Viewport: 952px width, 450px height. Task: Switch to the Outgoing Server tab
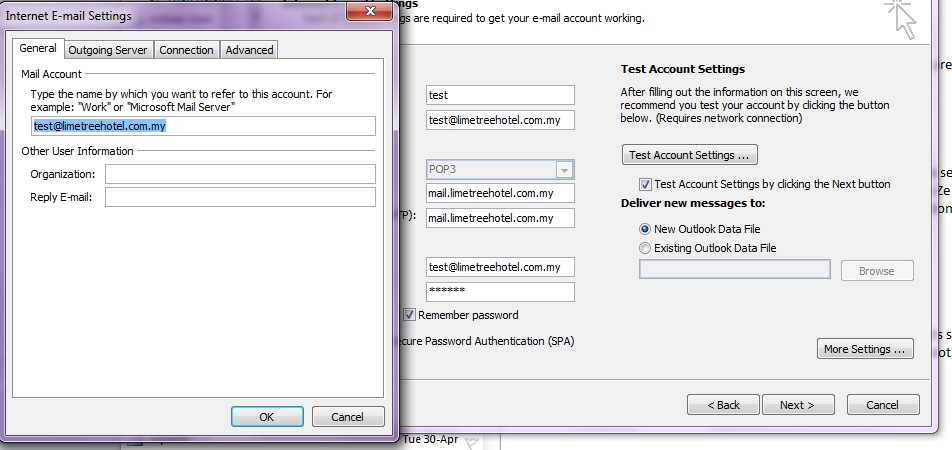108,50
